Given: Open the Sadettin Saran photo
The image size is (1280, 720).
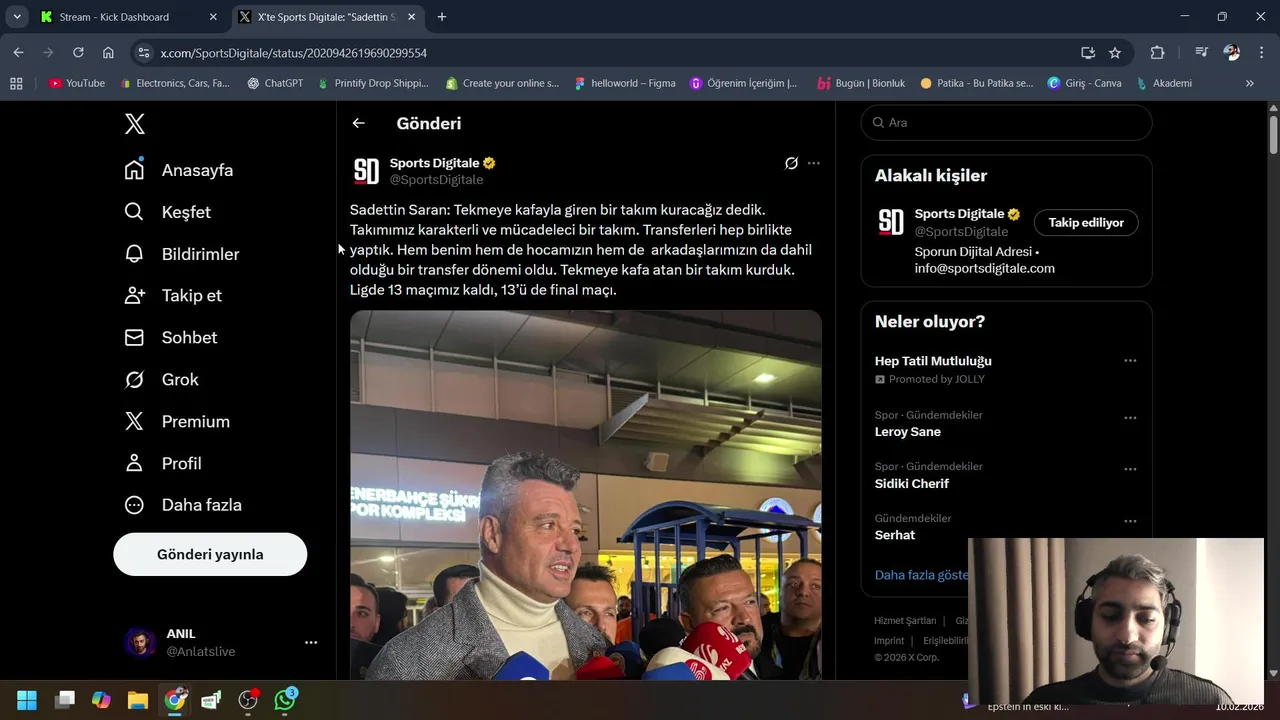Looking at the screenshot, I should tap(586, 495).
